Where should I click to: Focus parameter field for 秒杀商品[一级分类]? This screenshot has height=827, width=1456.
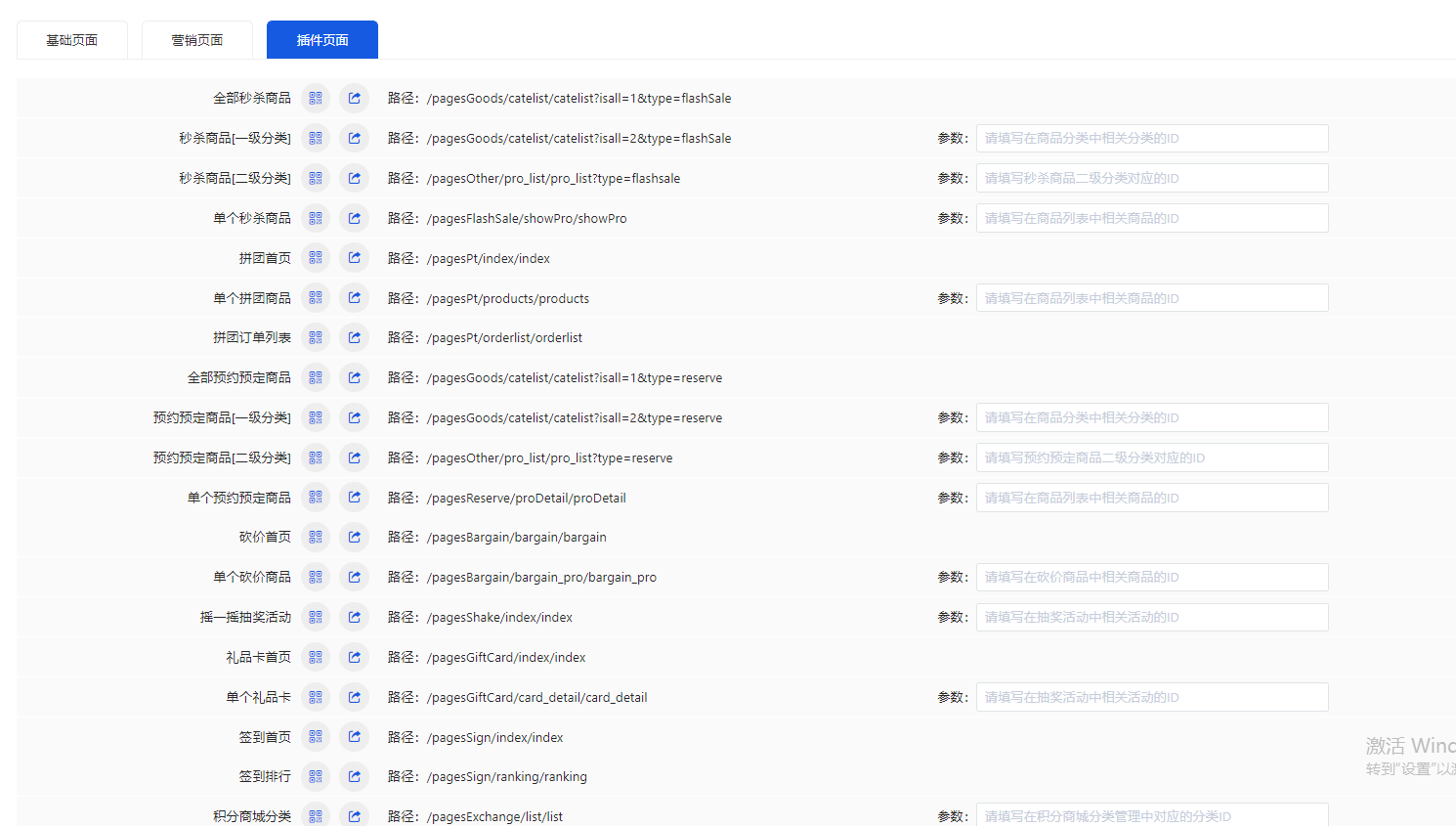point(1152,139)
